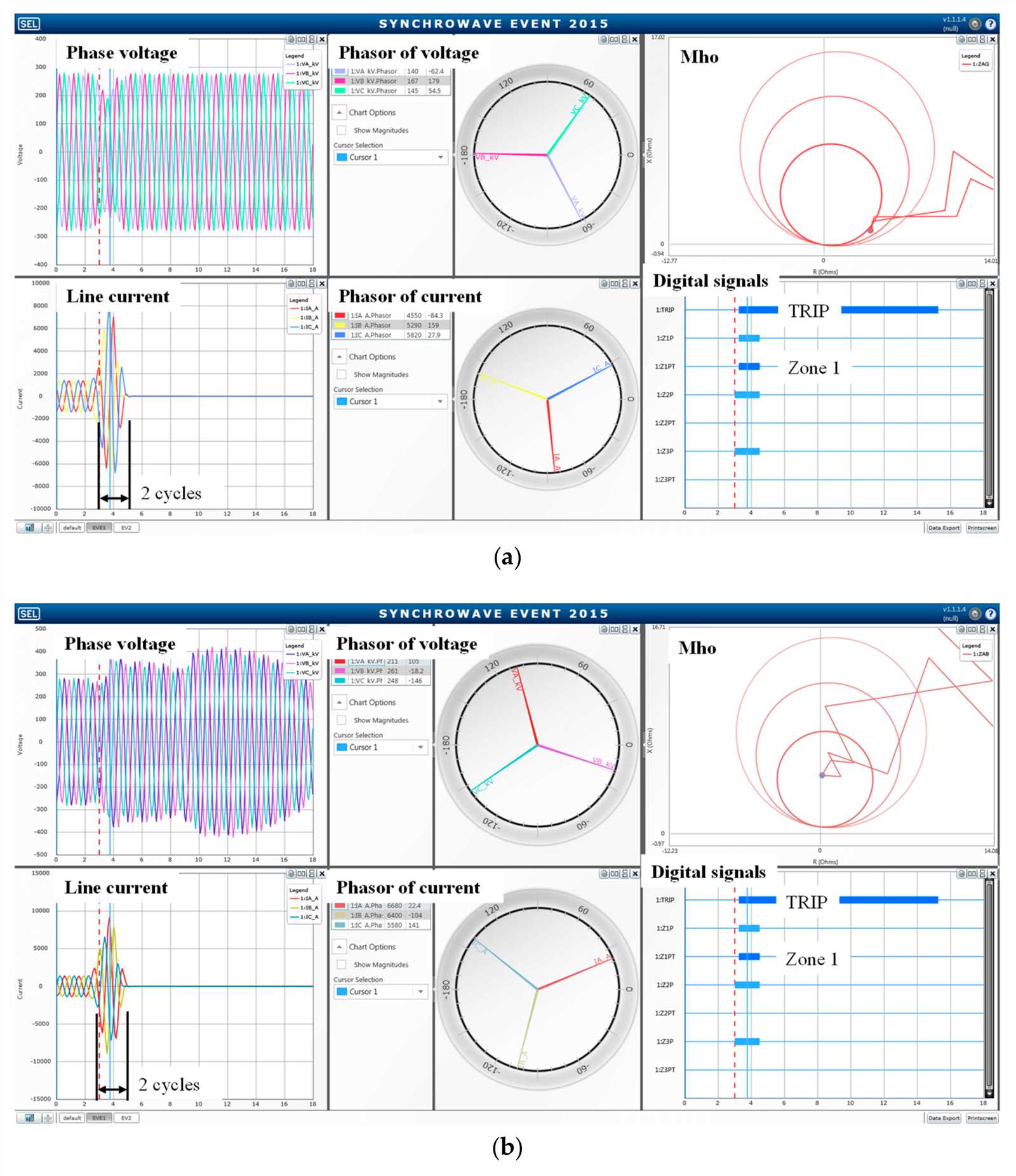
Task: Select the EVE1 tab in window (b)
Action: click(x=99, y=1118)
